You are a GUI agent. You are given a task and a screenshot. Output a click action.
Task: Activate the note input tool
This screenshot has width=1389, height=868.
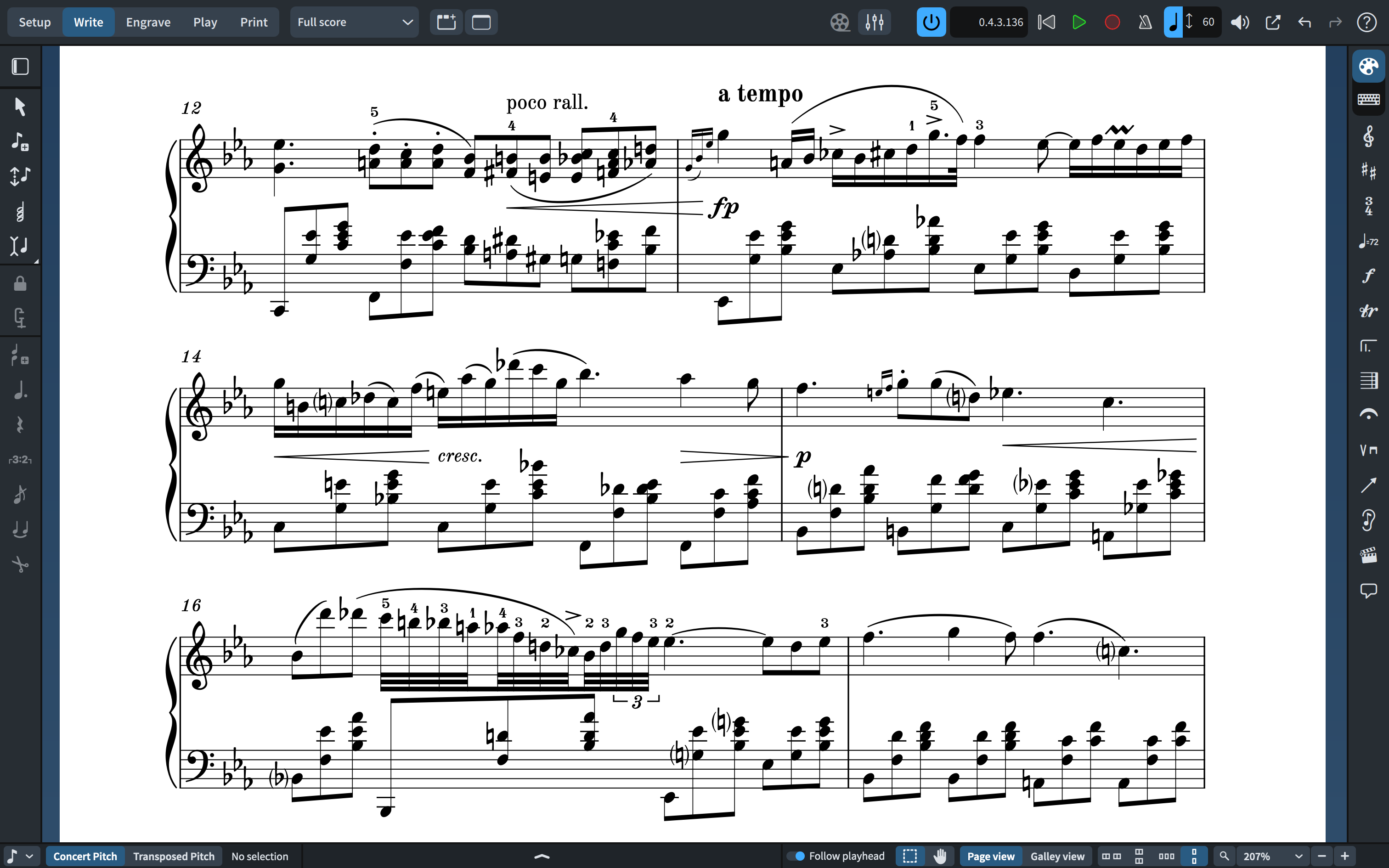click(20, 141)
